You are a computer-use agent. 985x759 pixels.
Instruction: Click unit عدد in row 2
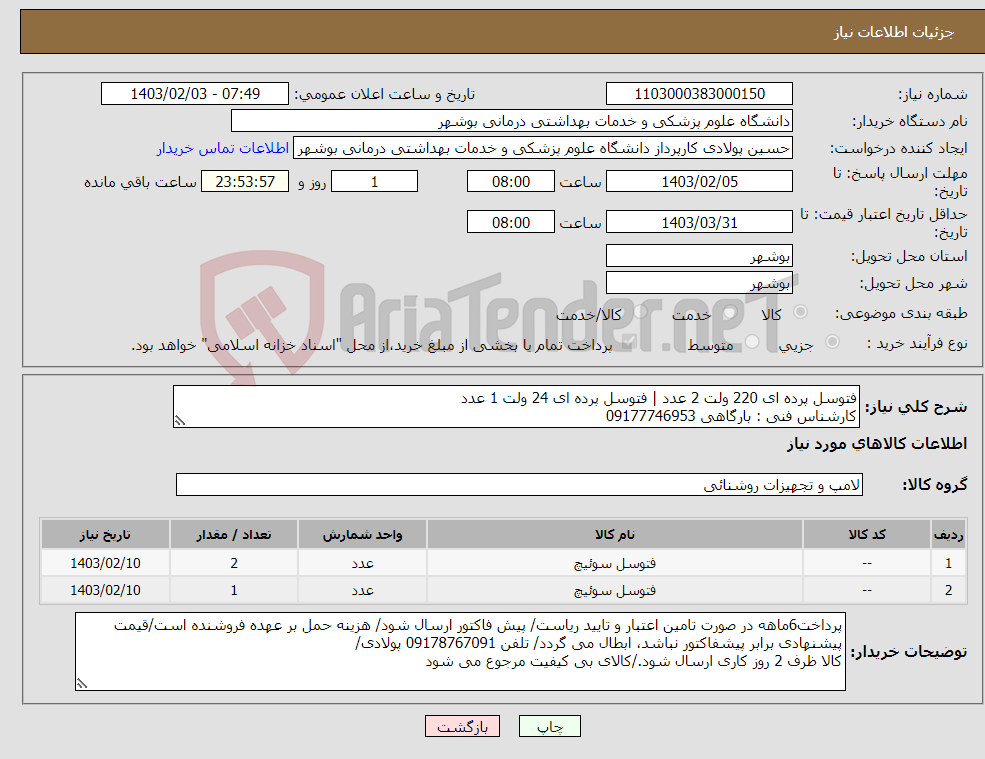(x=362, y=591)
